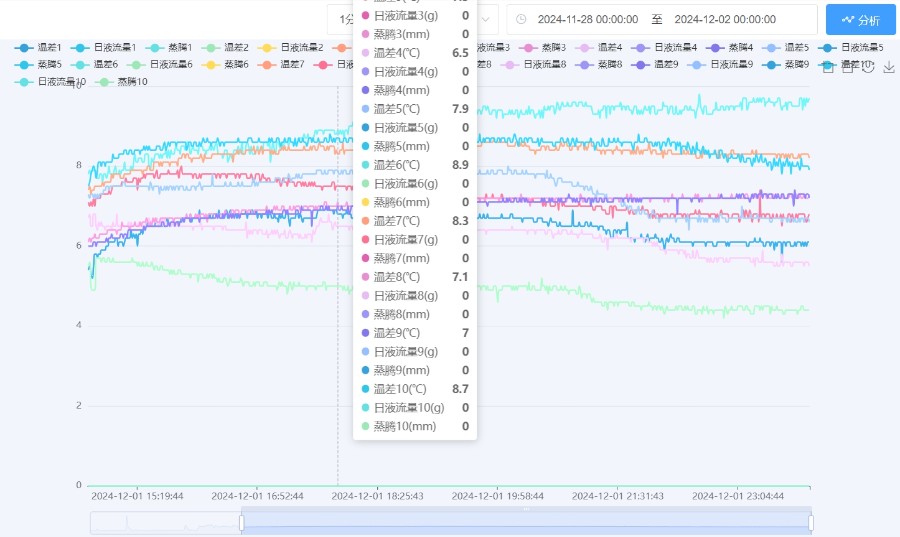Click x-axis label 2024-12-01 23:04:44
Screen dimensions: 900x537
pos(738,496)
